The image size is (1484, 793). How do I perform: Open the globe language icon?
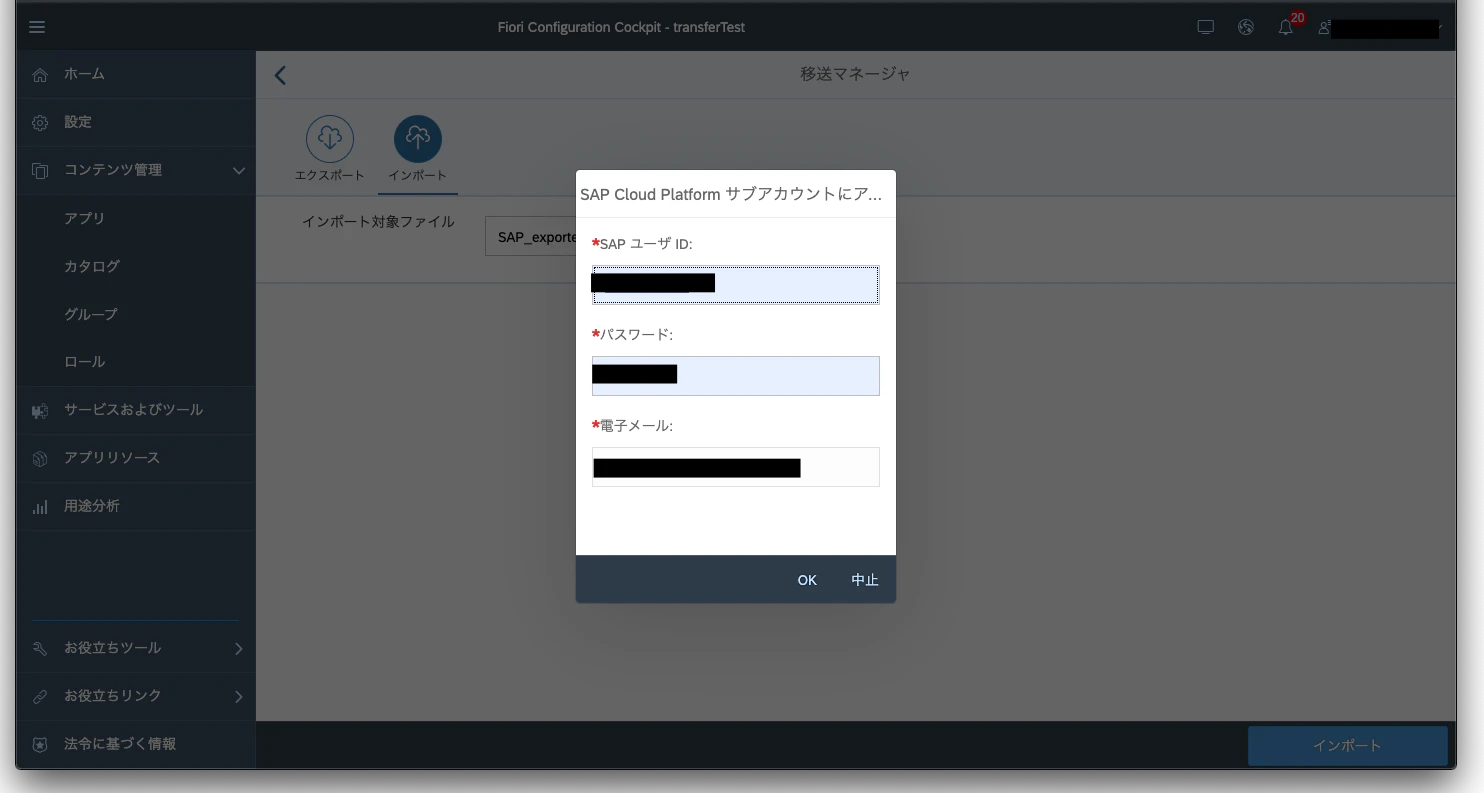[1246, 27]
